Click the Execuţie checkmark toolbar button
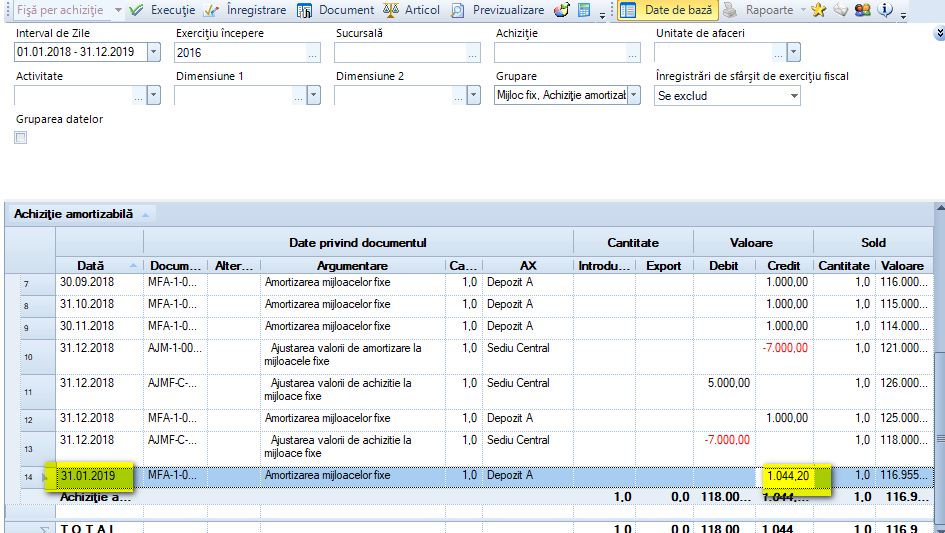 (x=163, y=10)
